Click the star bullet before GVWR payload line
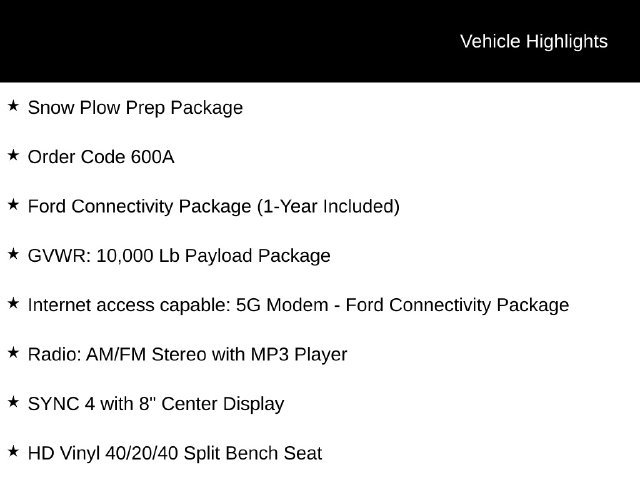The width and height of the screenshot is (640, 480). click(13, 254)
